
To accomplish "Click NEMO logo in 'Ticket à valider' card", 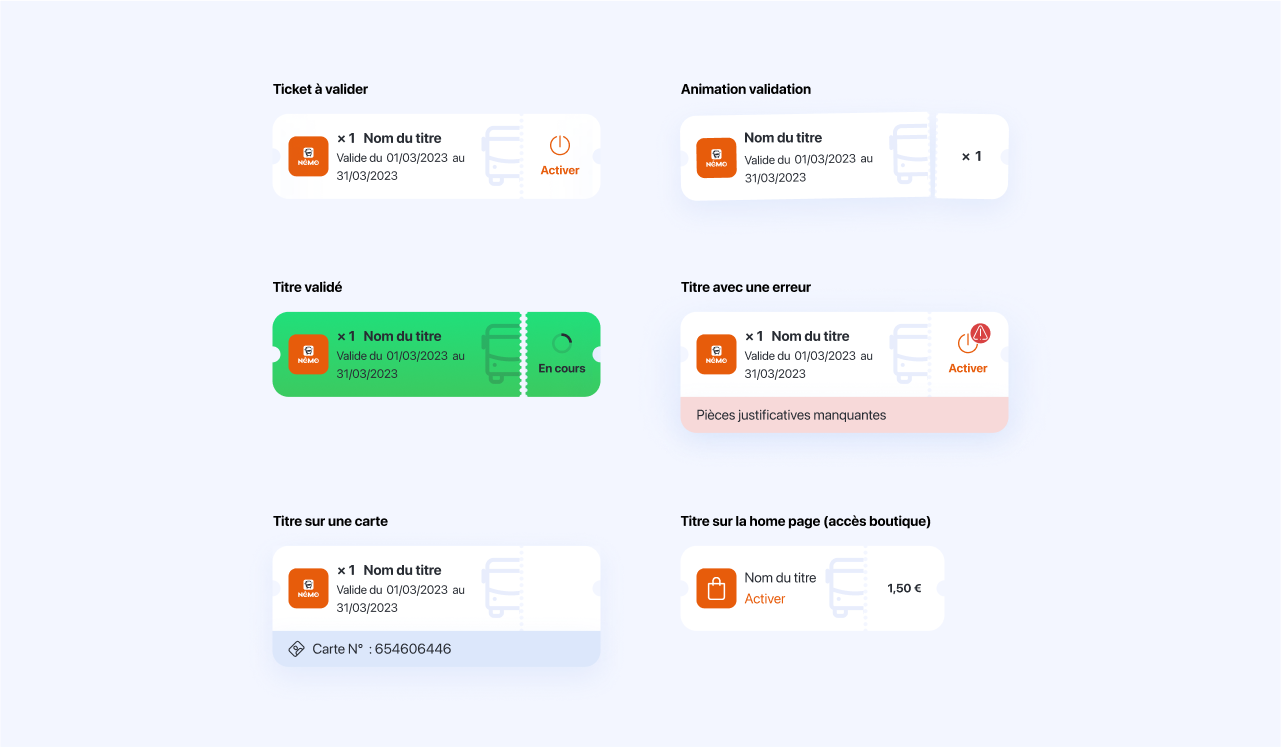I will 308,156.
